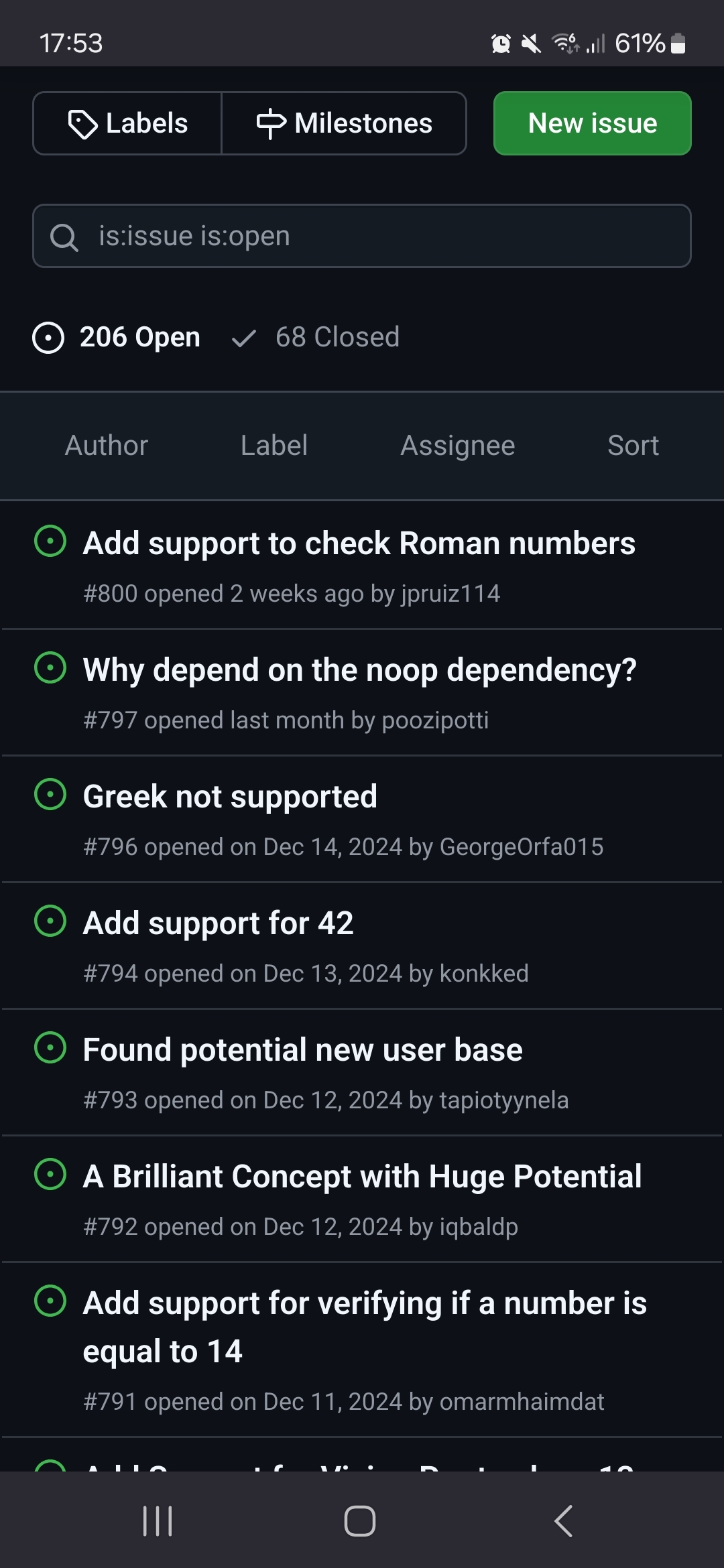Viewport: 724px width, 1568px height.
Task: Tap the Labels tag icon
Action: [82, 124]
